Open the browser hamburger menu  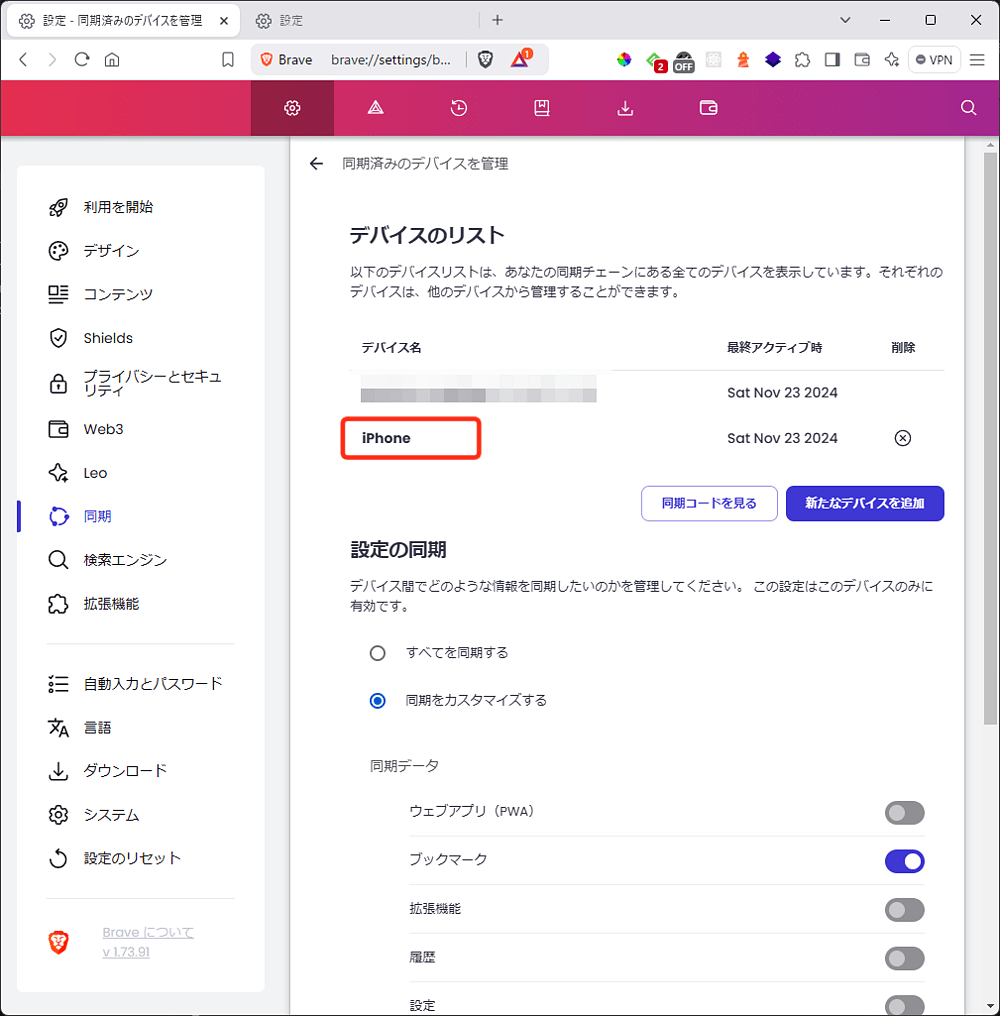pyautogui.click(x=977, y=60)
